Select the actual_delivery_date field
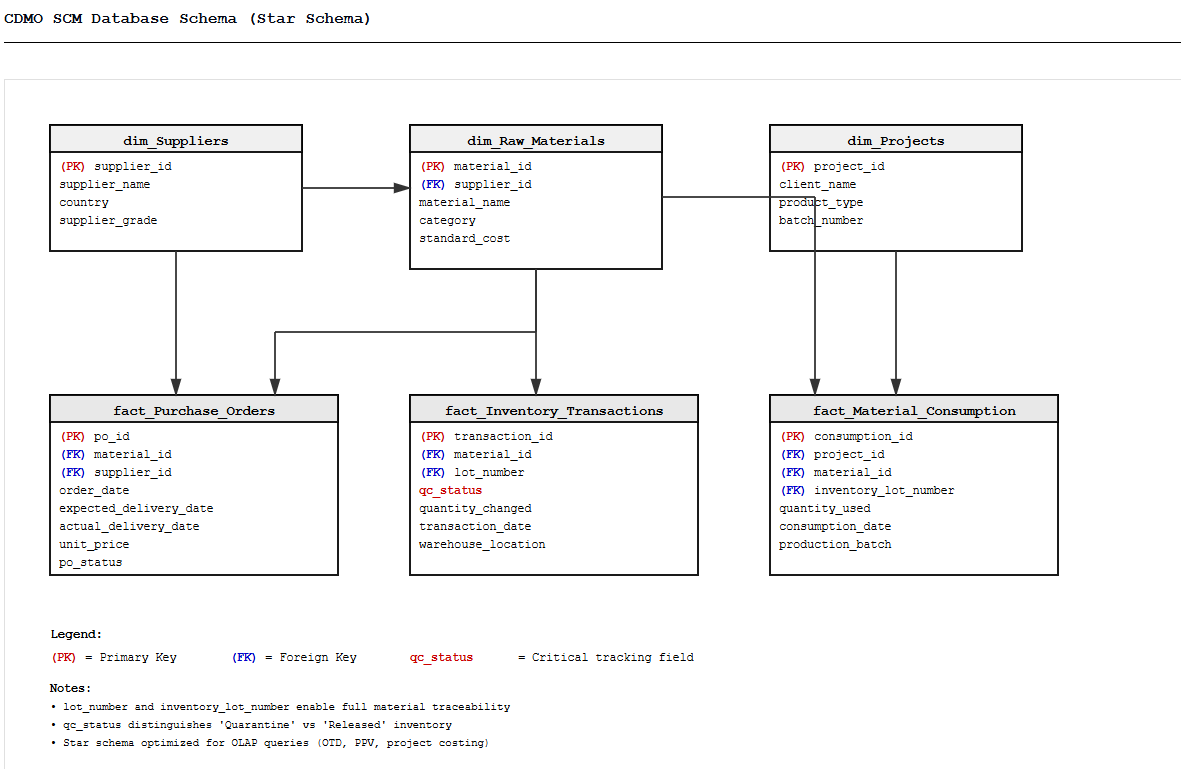Viewport: 1181px width, 769px height. (130, 527)
